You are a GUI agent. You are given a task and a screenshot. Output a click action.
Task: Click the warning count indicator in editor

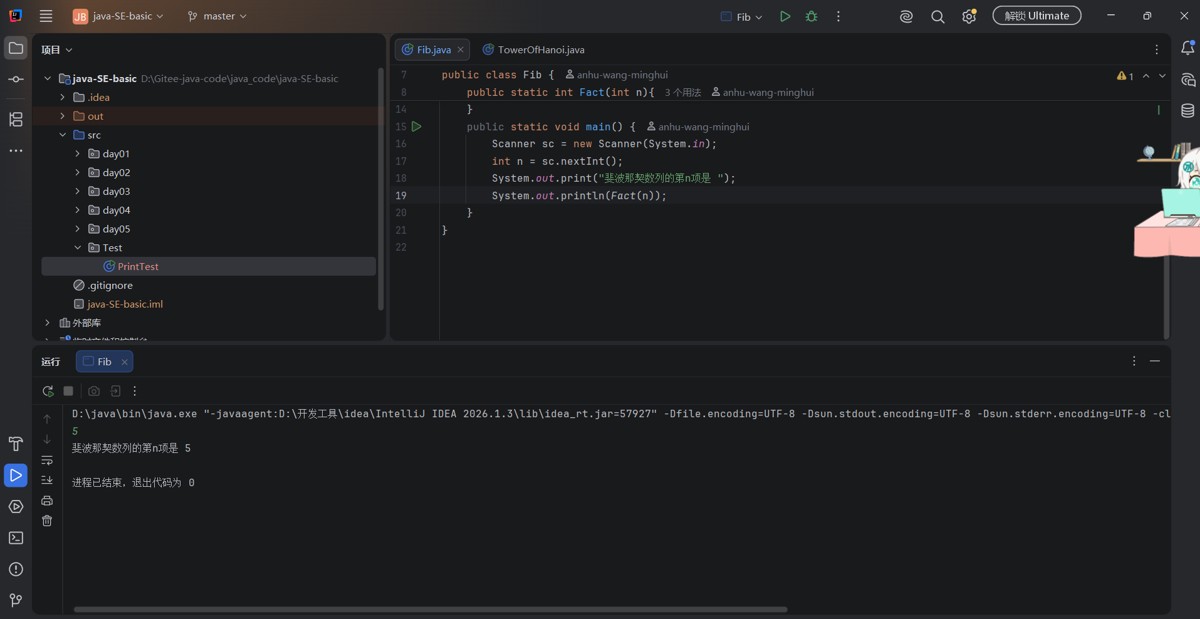[1125, 75]
